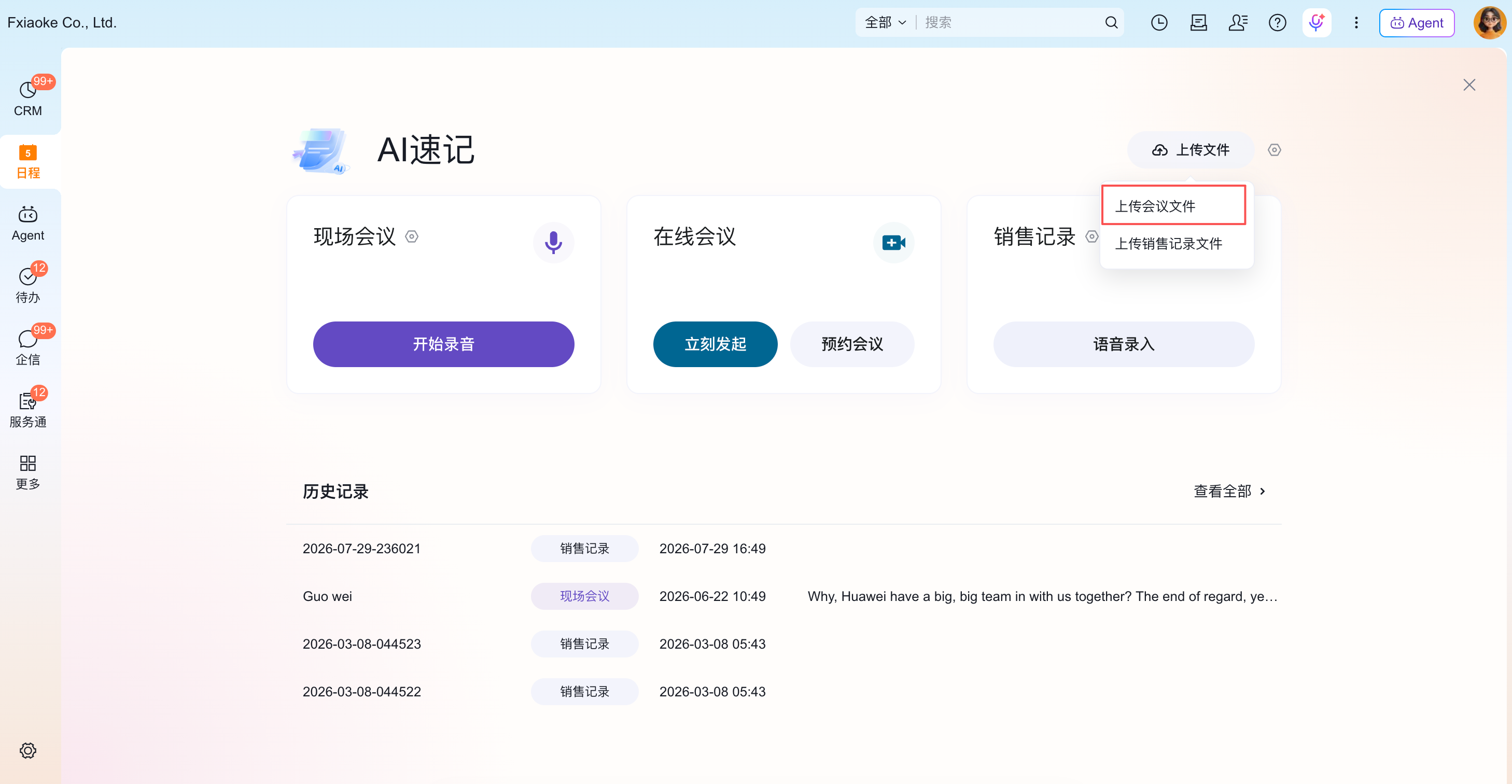The width and height of the screenshot is (1512, 784).
Task: Click the 现场会议 tag on Guo wei row
Action: (x=584, y=596)
